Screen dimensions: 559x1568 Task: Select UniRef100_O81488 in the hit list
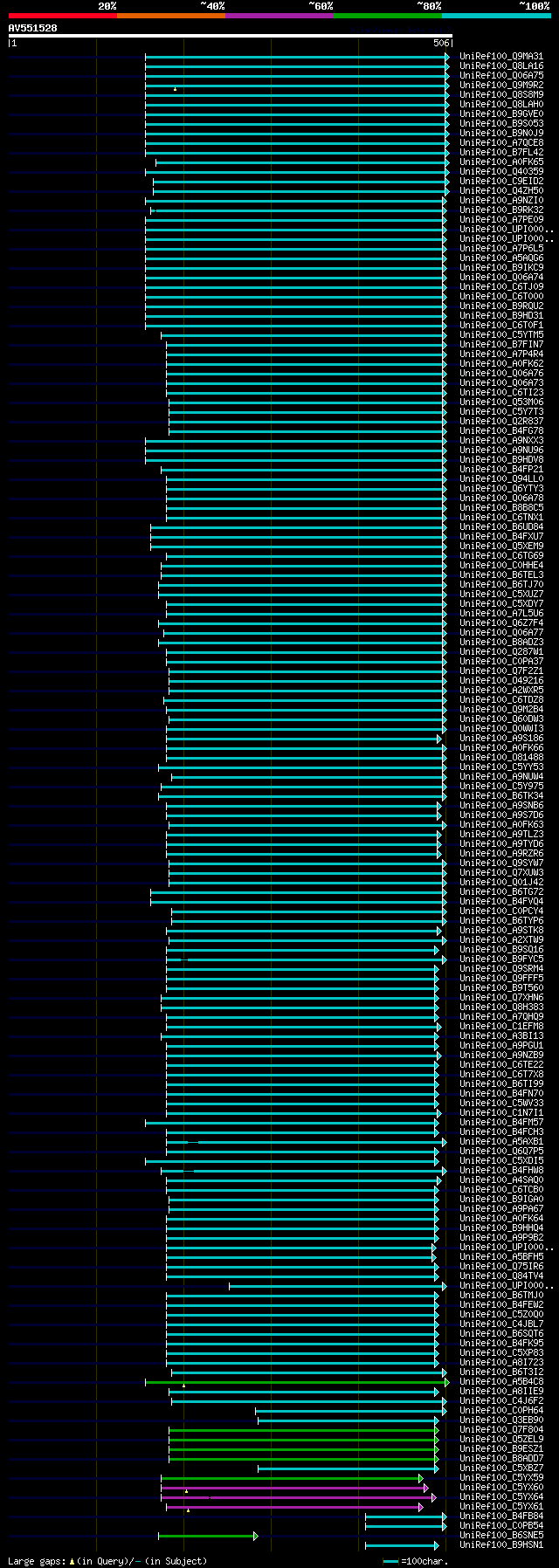coord(501,758)
